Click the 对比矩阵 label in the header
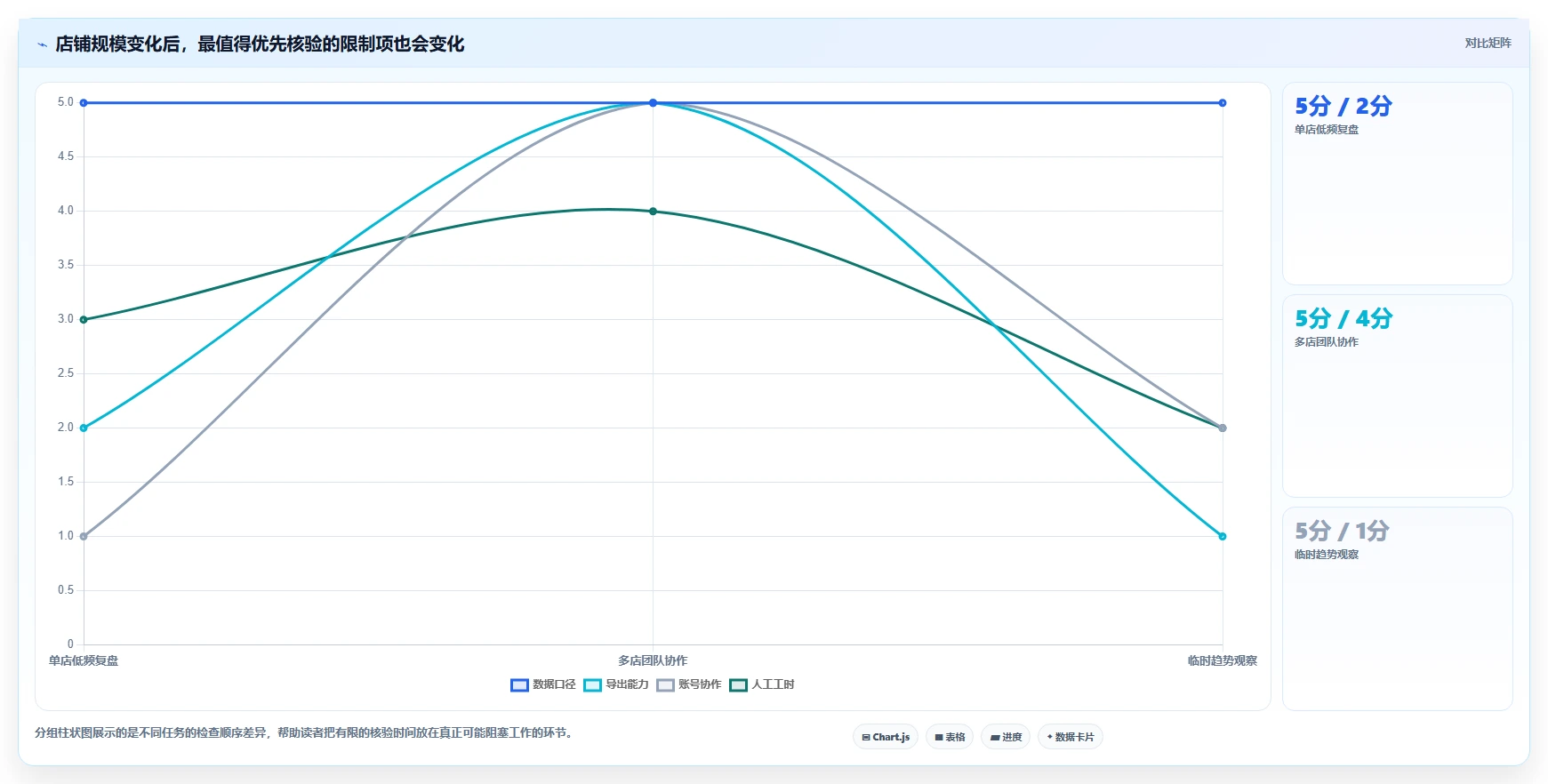 click(x=1488, y=43)
